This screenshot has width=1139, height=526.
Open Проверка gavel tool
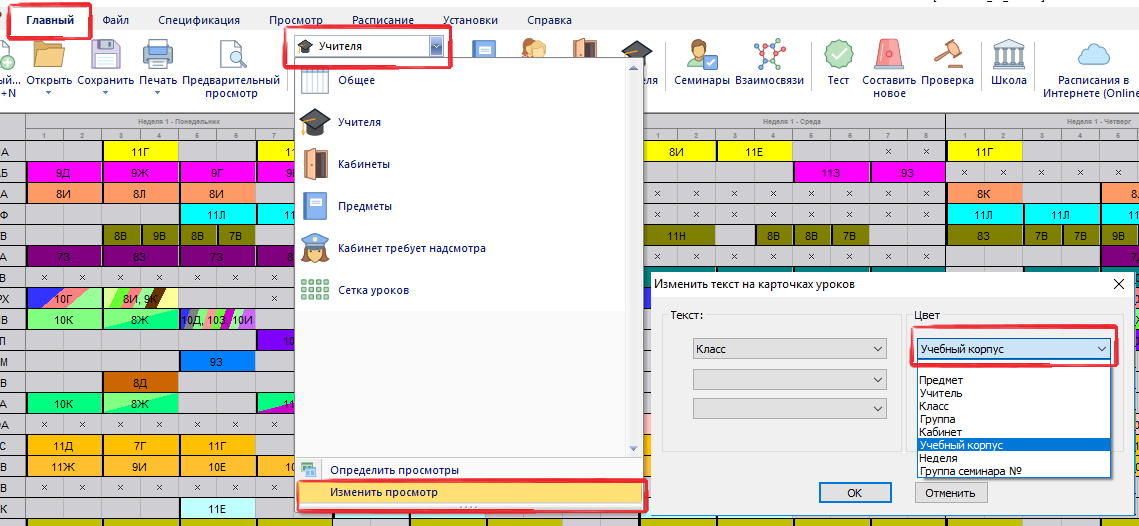947,55
